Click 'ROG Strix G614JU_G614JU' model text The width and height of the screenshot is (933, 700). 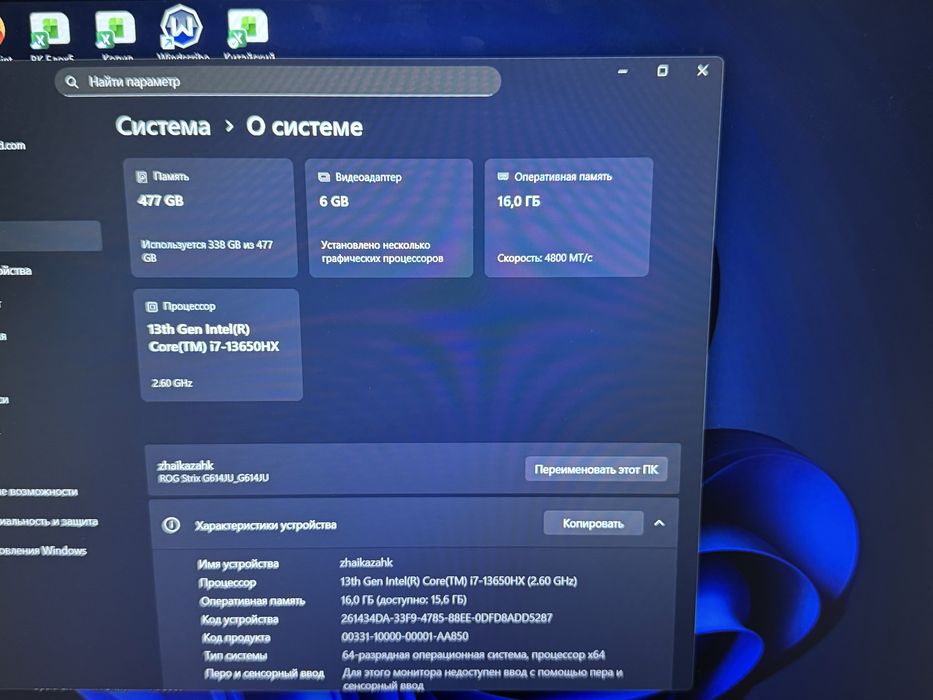tap(213, 478)
